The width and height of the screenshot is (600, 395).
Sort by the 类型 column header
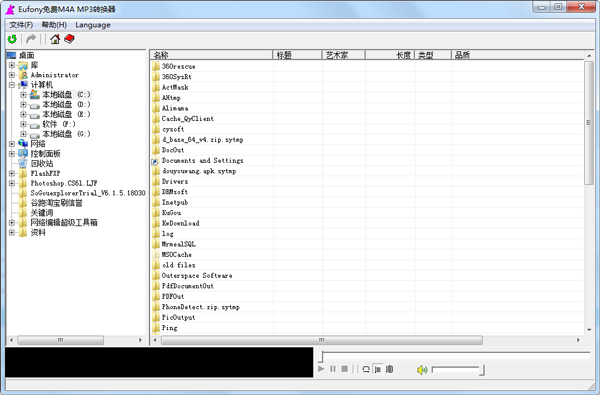[x=433, y=55]
